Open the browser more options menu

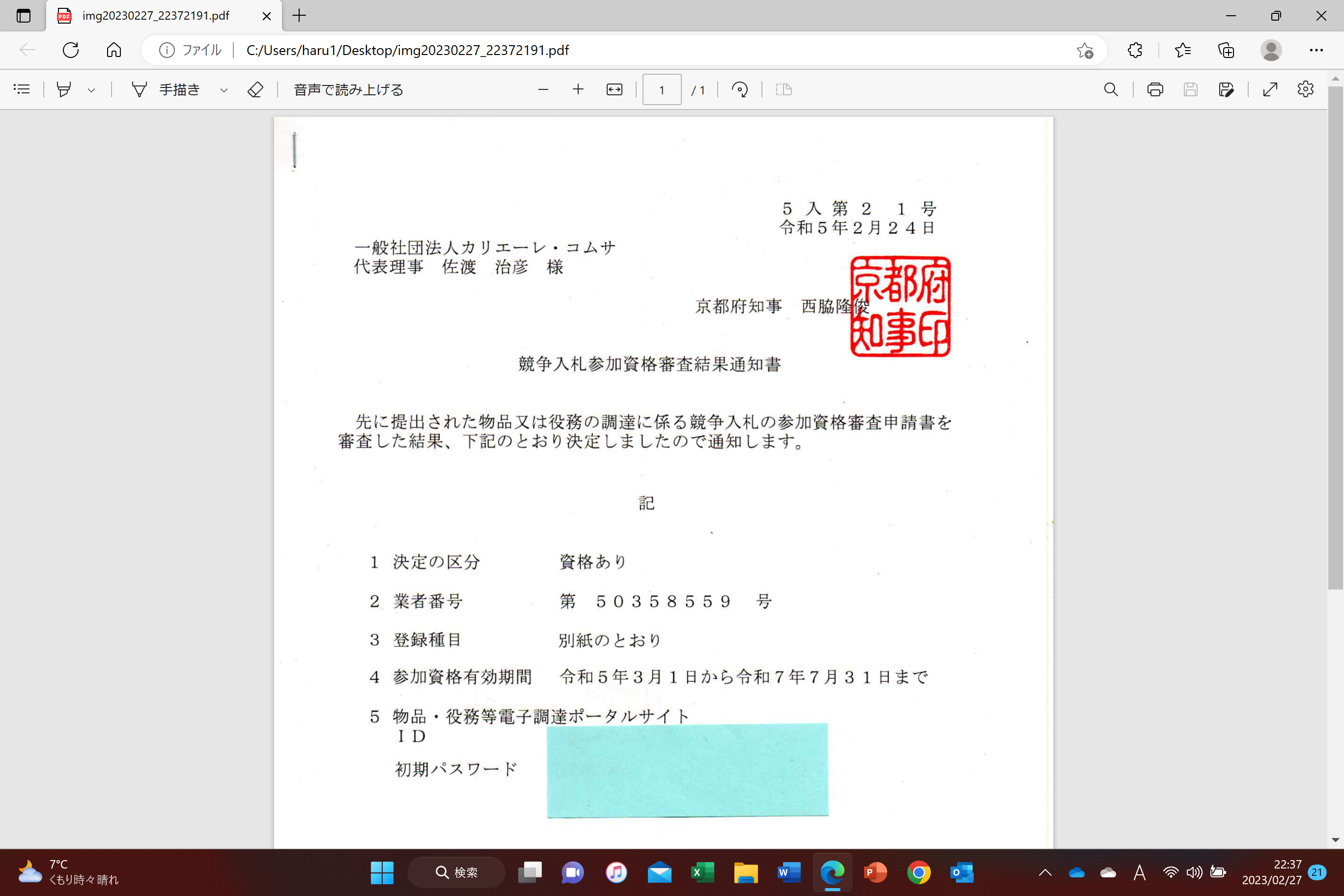[x=1316, y=50]
